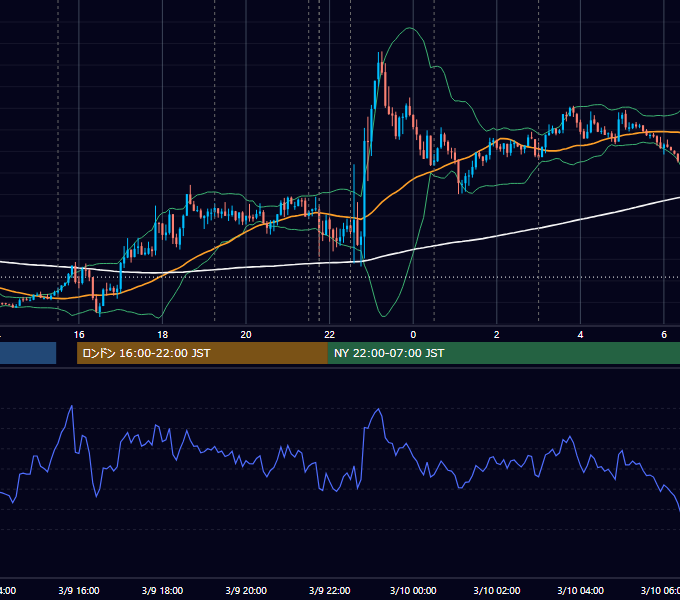
Task: Click the indicator peak near 3/9 16:00
Action: tap(72, 407)
